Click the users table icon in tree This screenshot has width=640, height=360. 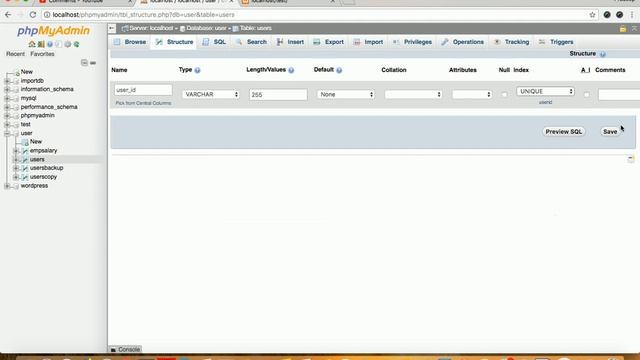pyautogui.click(x=25, y=160)
